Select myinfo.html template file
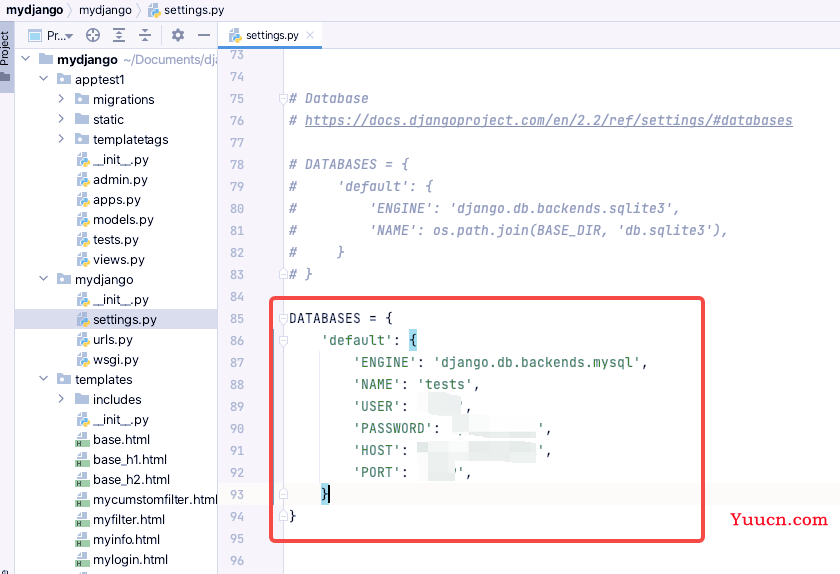Screen dimensions: 840x574 [x=118, y=540]
